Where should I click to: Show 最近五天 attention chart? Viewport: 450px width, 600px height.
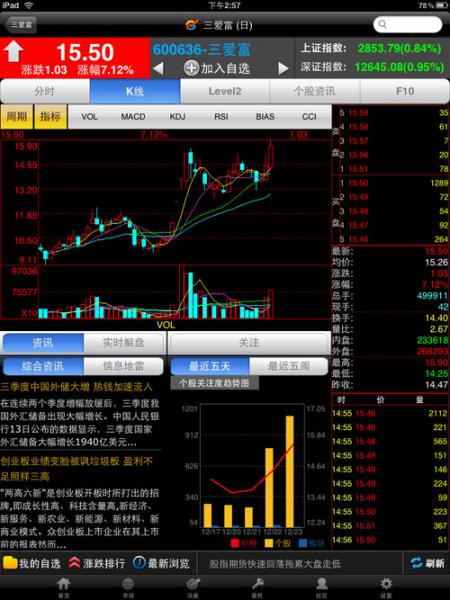(x=210, y=366)
